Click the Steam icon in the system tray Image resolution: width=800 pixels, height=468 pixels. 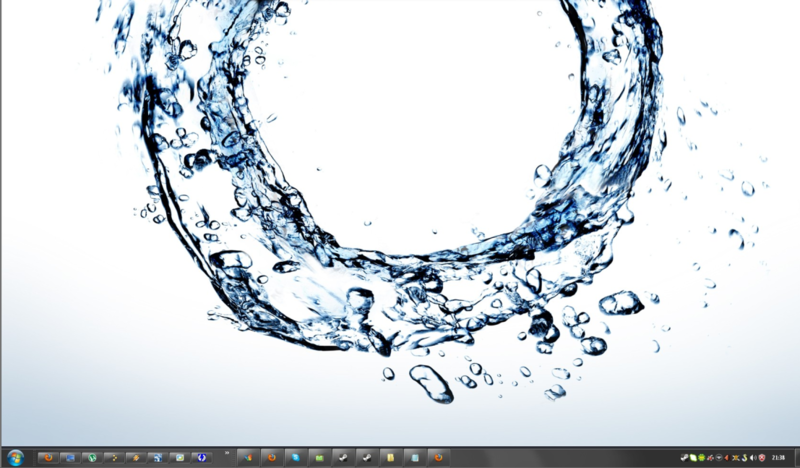683,457
